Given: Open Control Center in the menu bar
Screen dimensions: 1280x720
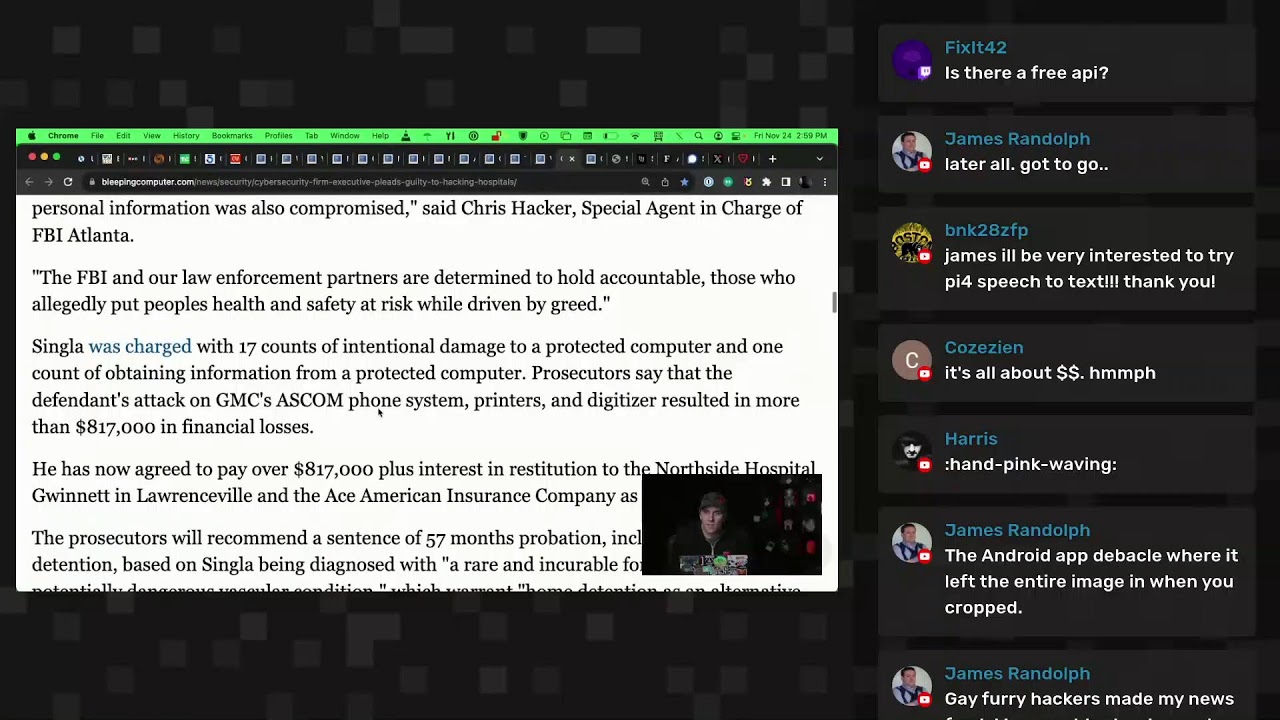Looking at the screenshot, I should pos(736,136).
